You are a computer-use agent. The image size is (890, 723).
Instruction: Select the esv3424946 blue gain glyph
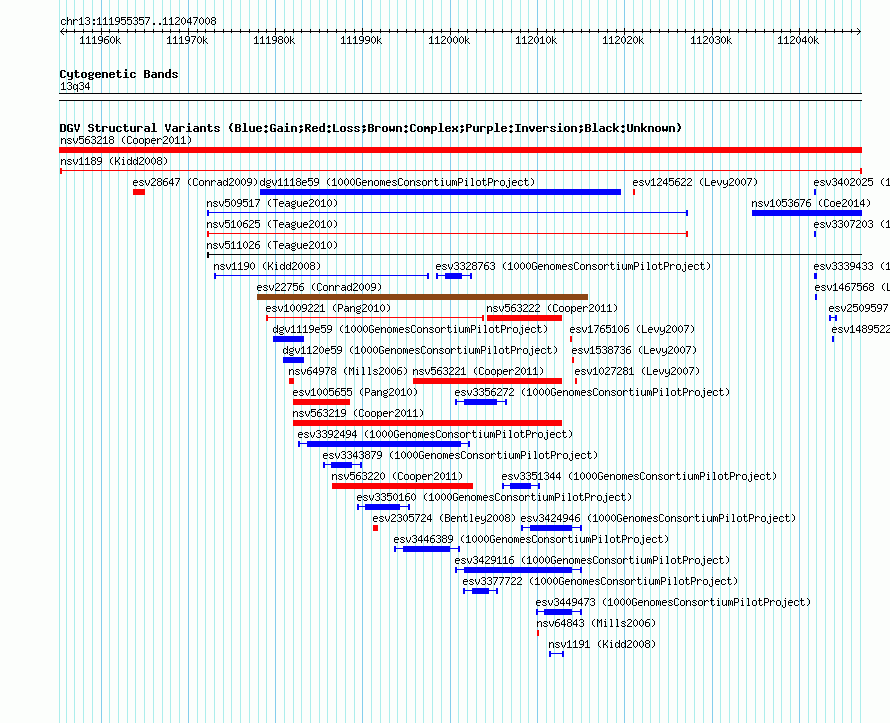pyautogui.click(x=551, y=528)
